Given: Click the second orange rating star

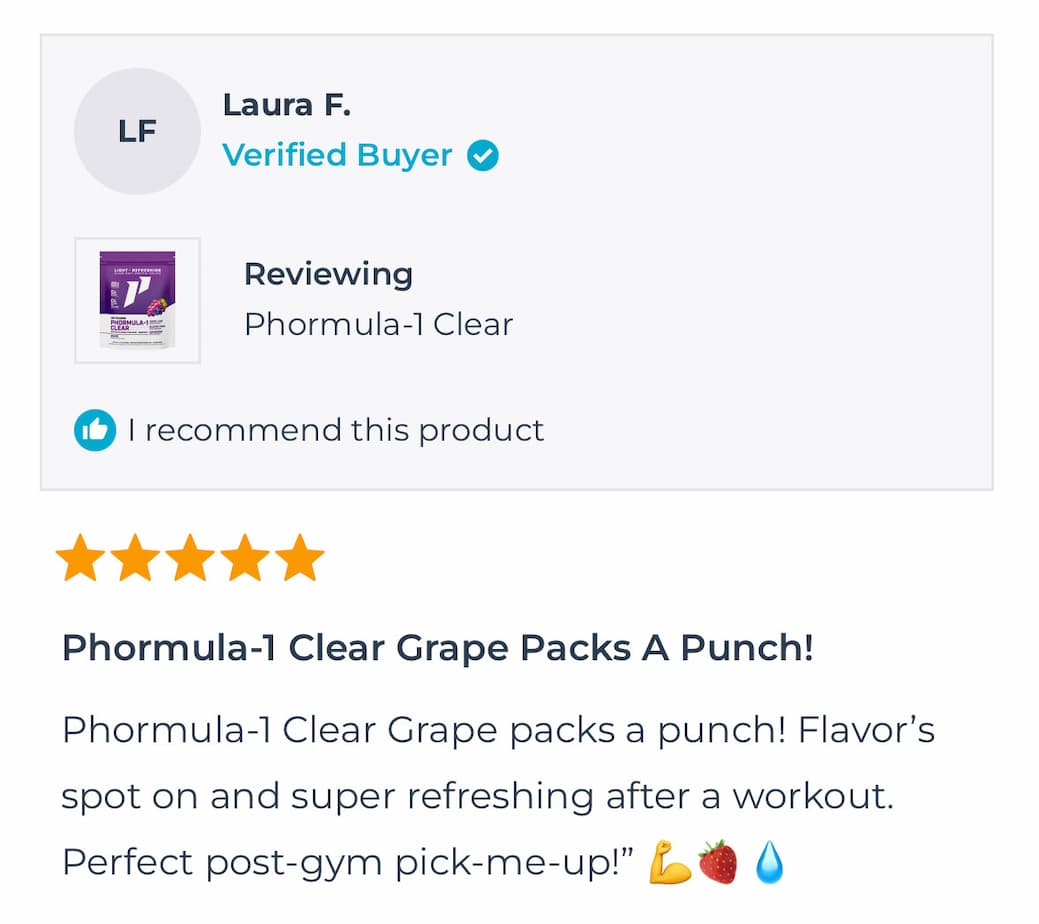Looking at the screenshot, I should coord(135,559).
